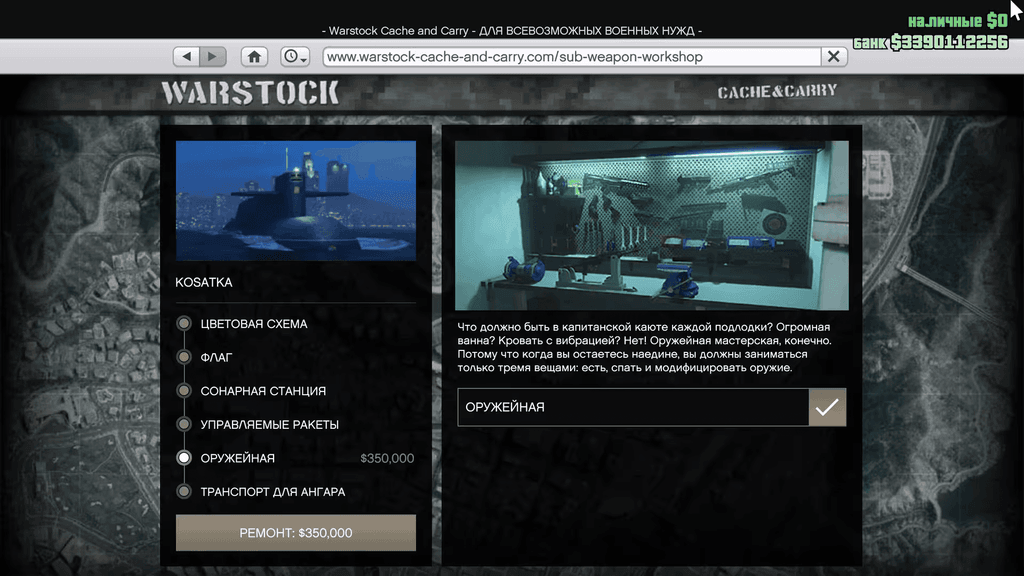The image size is (1024, 576).
Task: Open the ФЛАГ category label
Action: [216, 357]
